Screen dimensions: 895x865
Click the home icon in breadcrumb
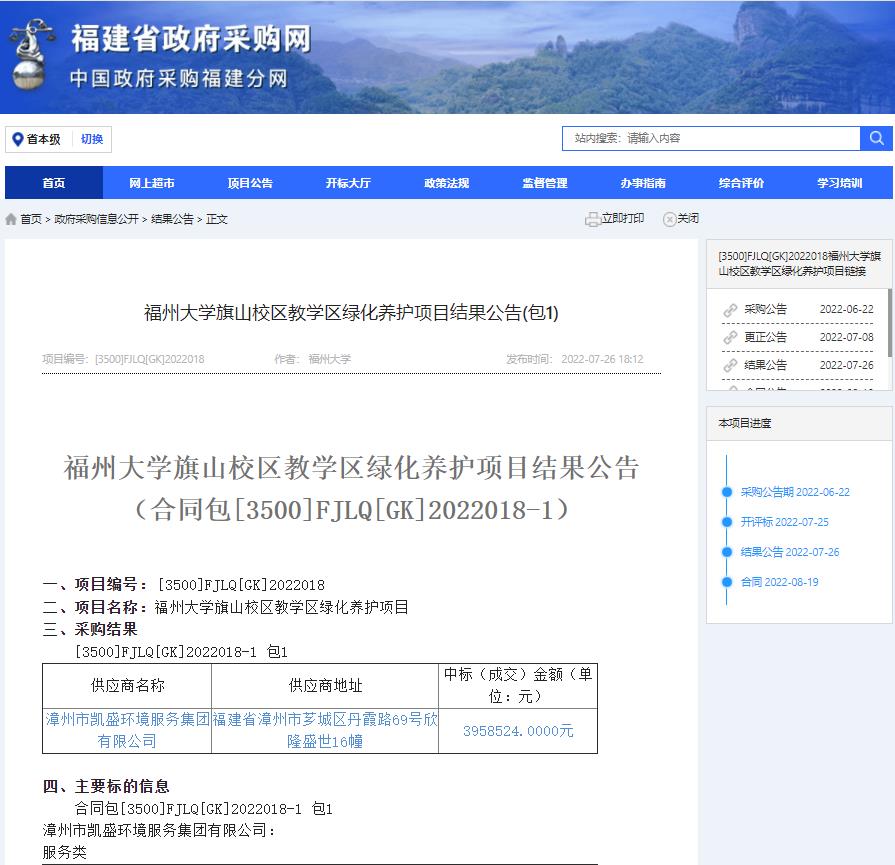tap(11, 219)
